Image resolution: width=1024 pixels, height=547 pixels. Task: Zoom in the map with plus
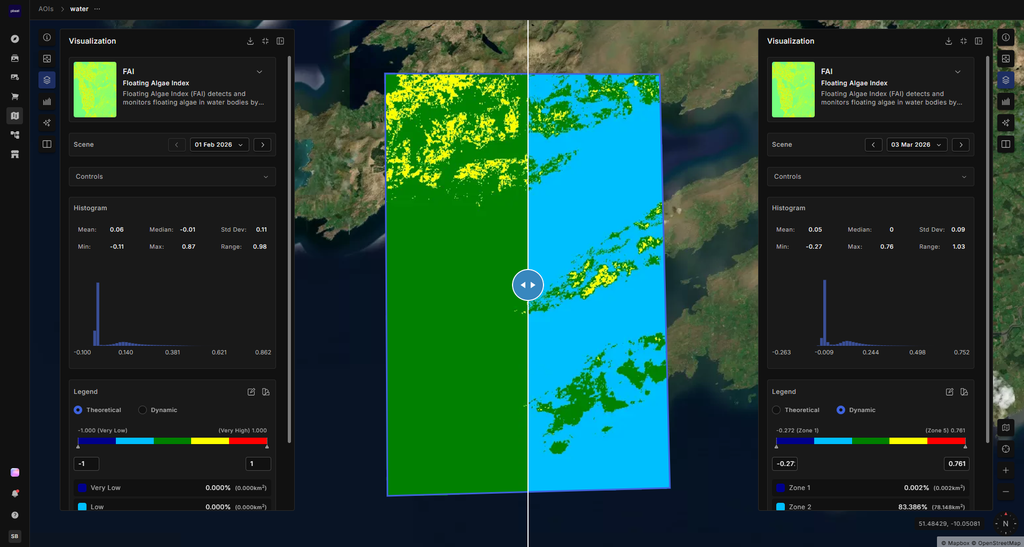(x=1006, y=471)
